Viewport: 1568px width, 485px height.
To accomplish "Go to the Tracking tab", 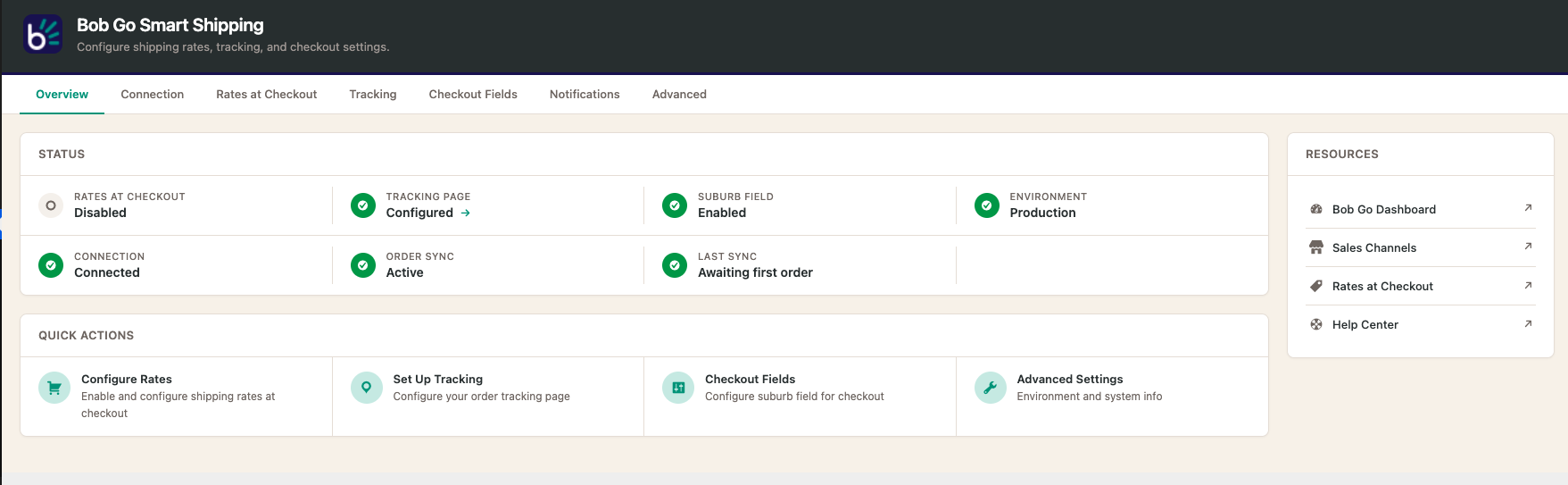I will pyautogui.click(x=373, y=94).
